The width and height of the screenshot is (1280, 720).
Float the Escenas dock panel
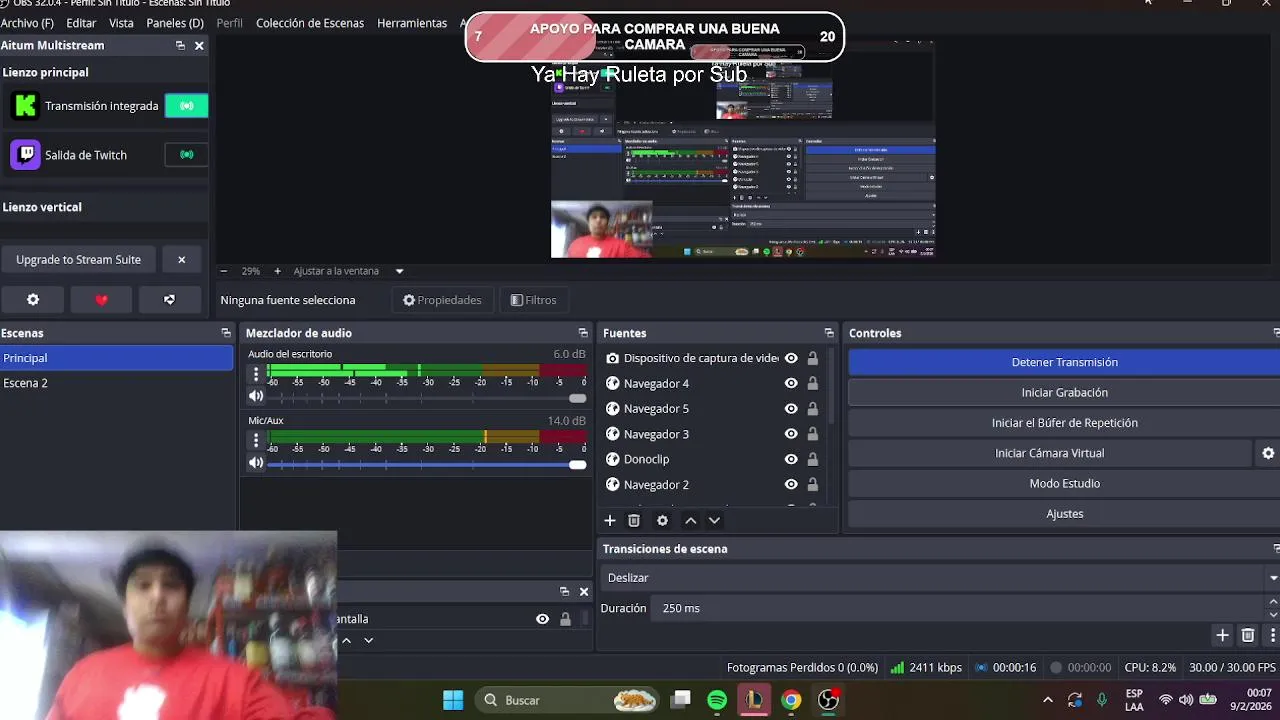point(226,333)
